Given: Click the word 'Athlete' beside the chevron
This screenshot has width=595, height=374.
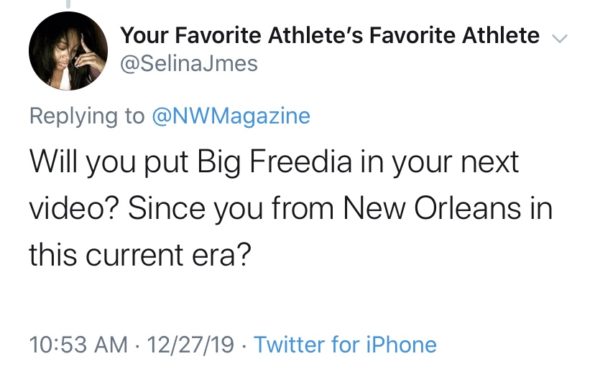Looking at the screenshot, I should (x=501, y=36).
